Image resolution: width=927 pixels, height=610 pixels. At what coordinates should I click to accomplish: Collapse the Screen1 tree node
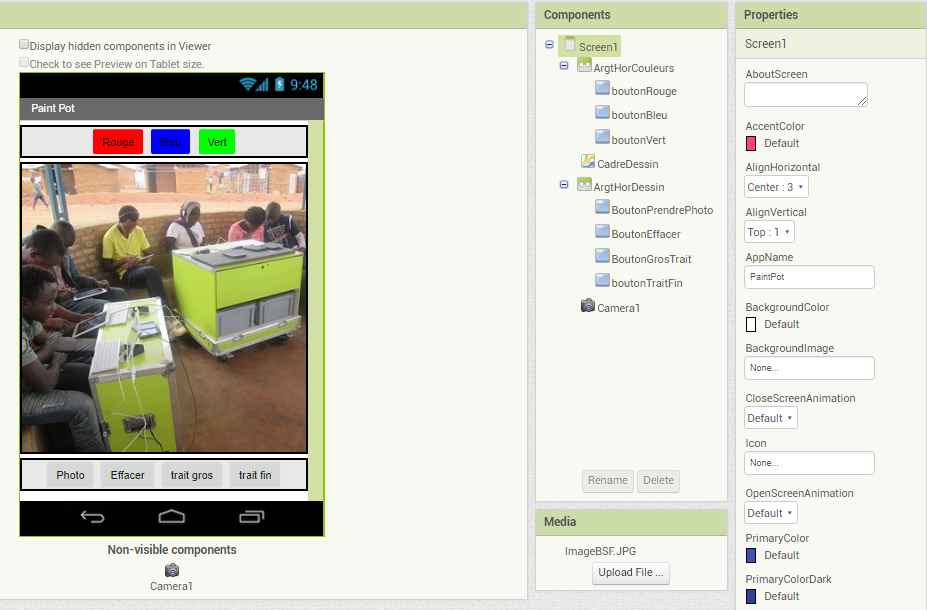[549, 44]
